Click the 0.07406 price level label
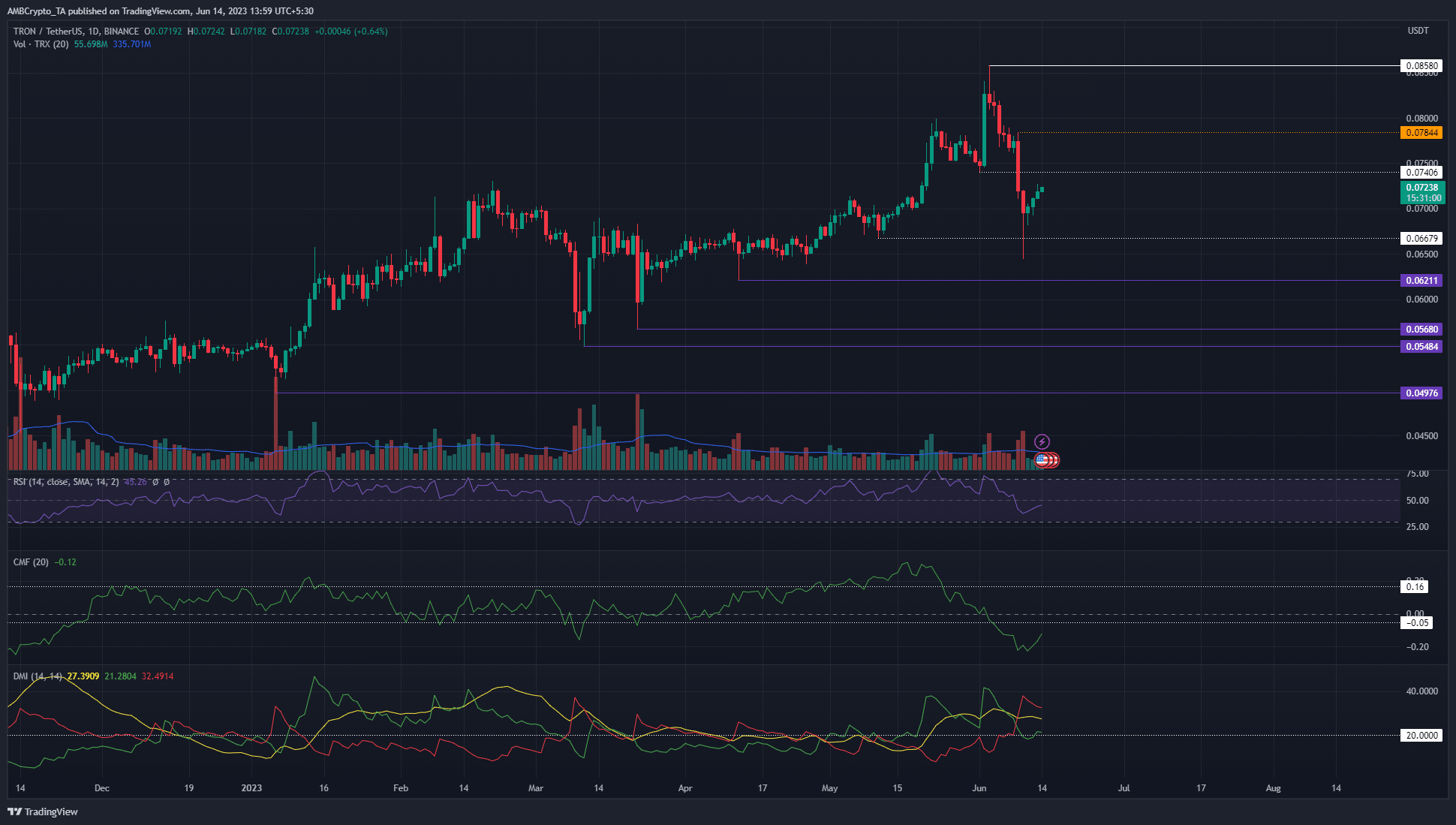This screenshot has height=825, width=1456. click(1421, 173)
